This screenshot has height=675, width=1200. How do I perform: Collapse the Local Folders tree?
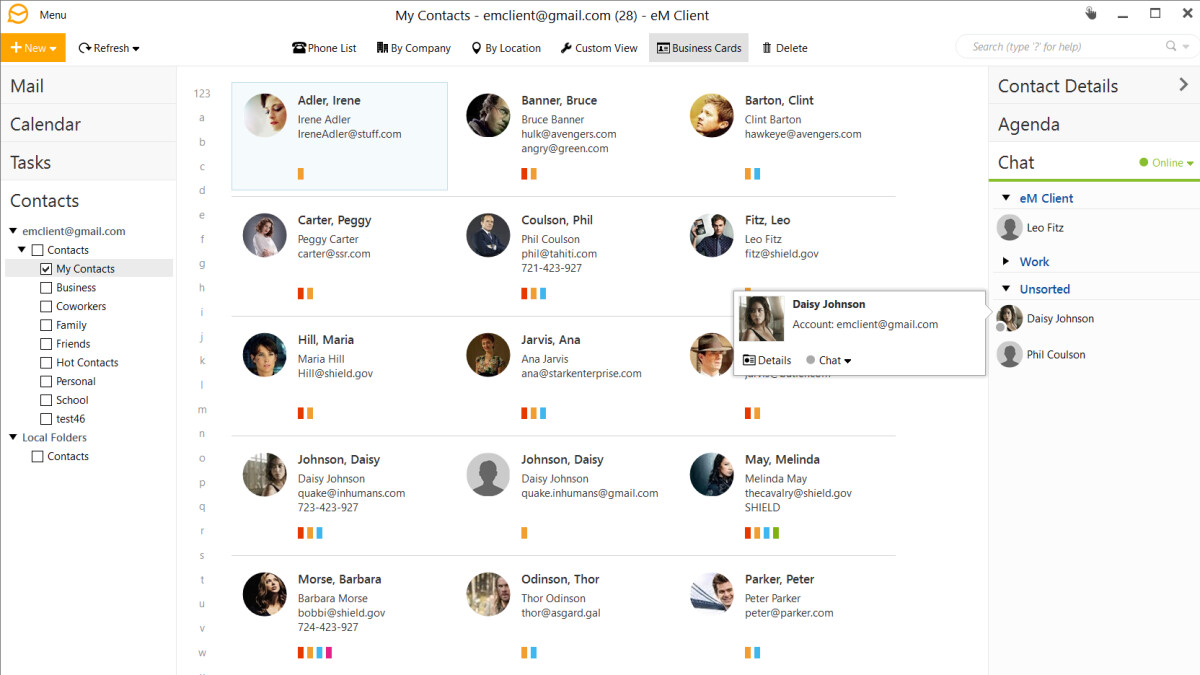click(13, 437)
